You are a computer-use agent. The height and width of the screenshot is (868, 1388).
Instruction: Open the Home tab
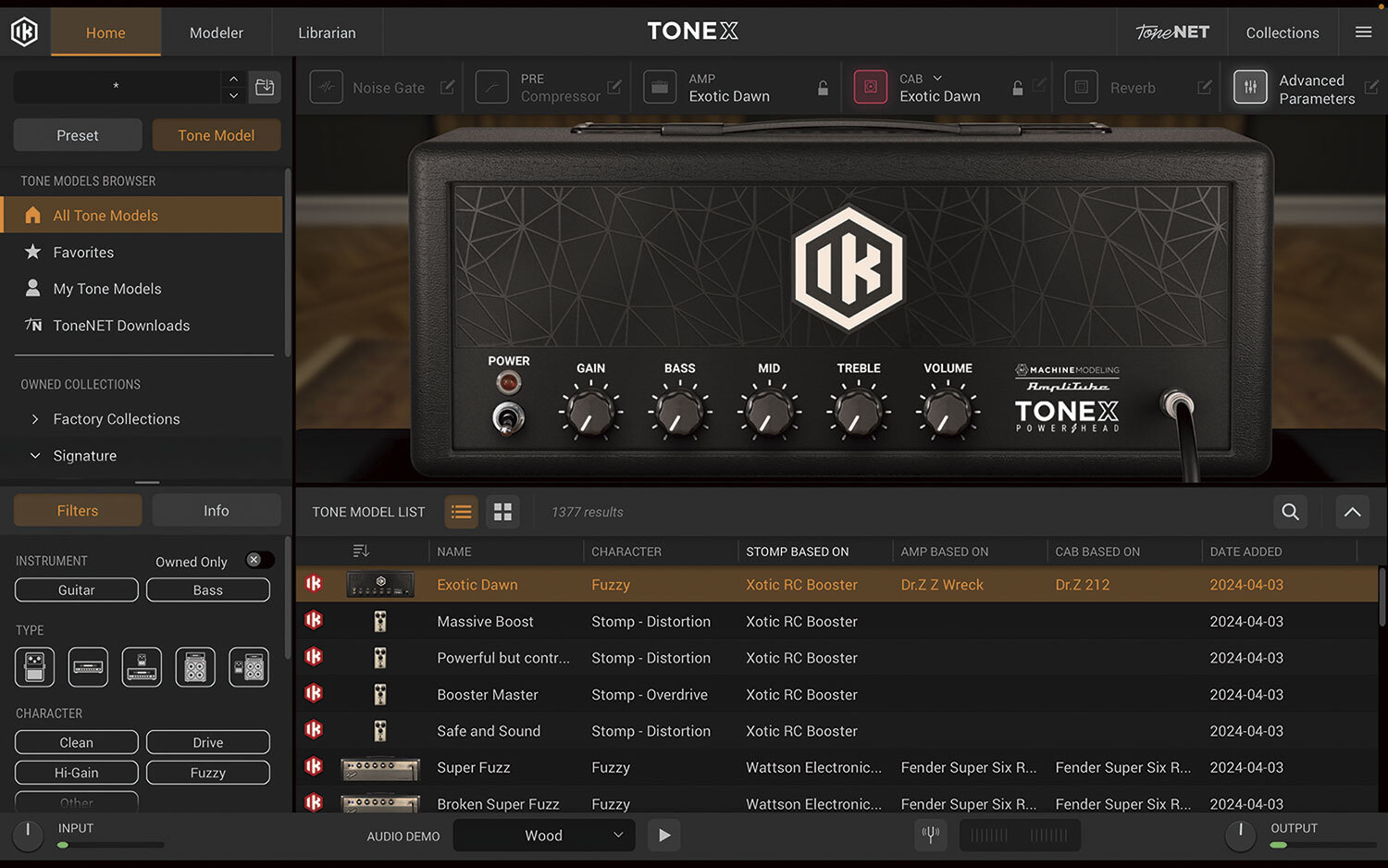(x=105, y=32)
